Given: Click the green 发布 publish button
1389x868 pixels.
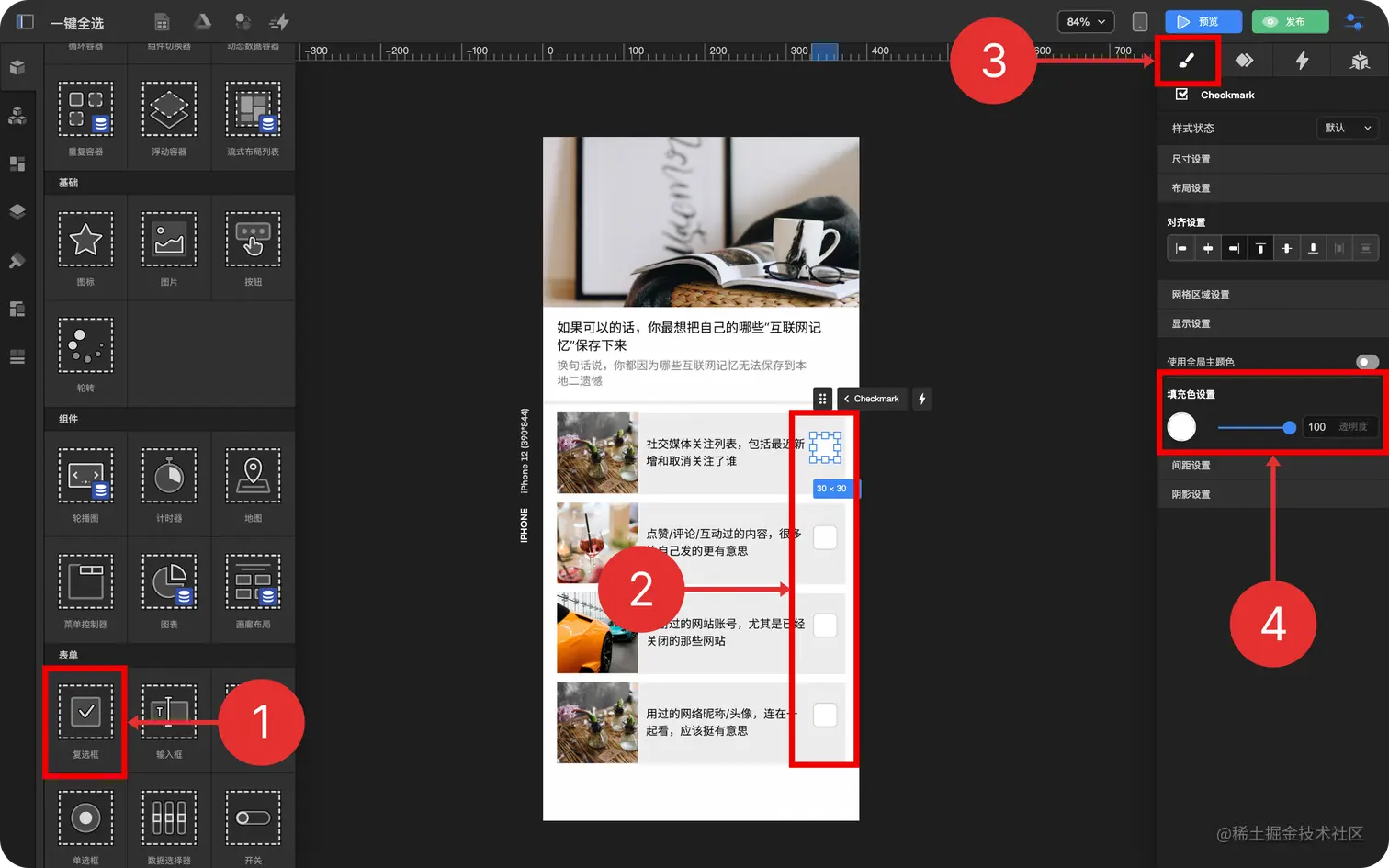Looking at the screenshot, I should point(1290,22).
